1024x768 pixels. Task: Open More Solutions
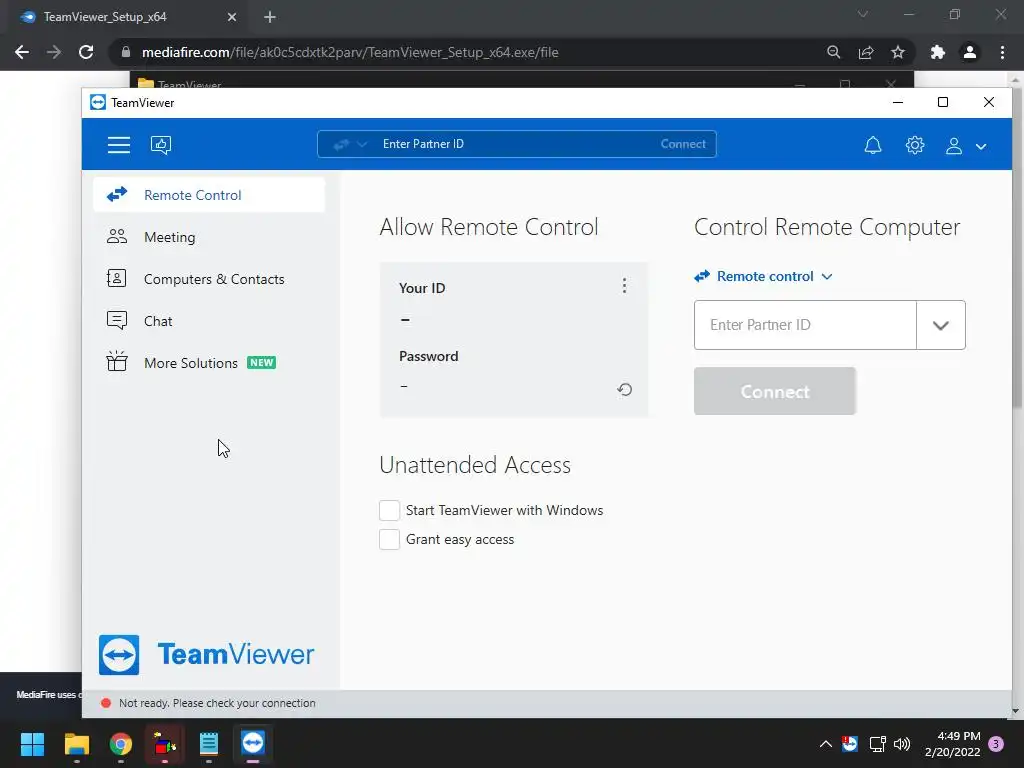[x=209, y=362]
